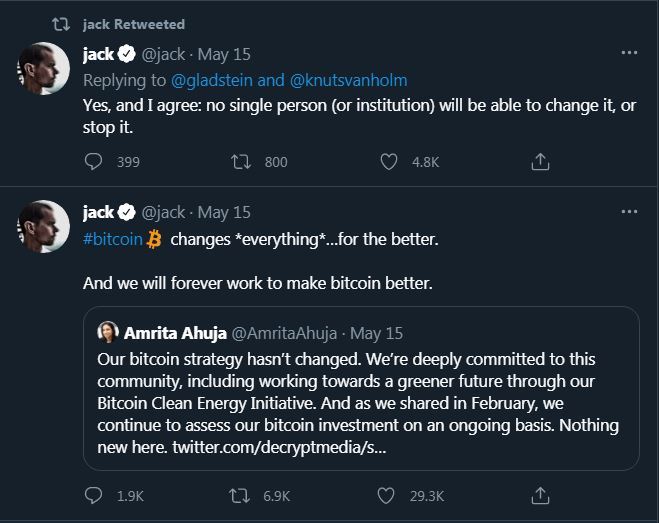This screenshot has height=523, width=659.
Task: Click the jack Retweeted label
Action: coord(133,24)
